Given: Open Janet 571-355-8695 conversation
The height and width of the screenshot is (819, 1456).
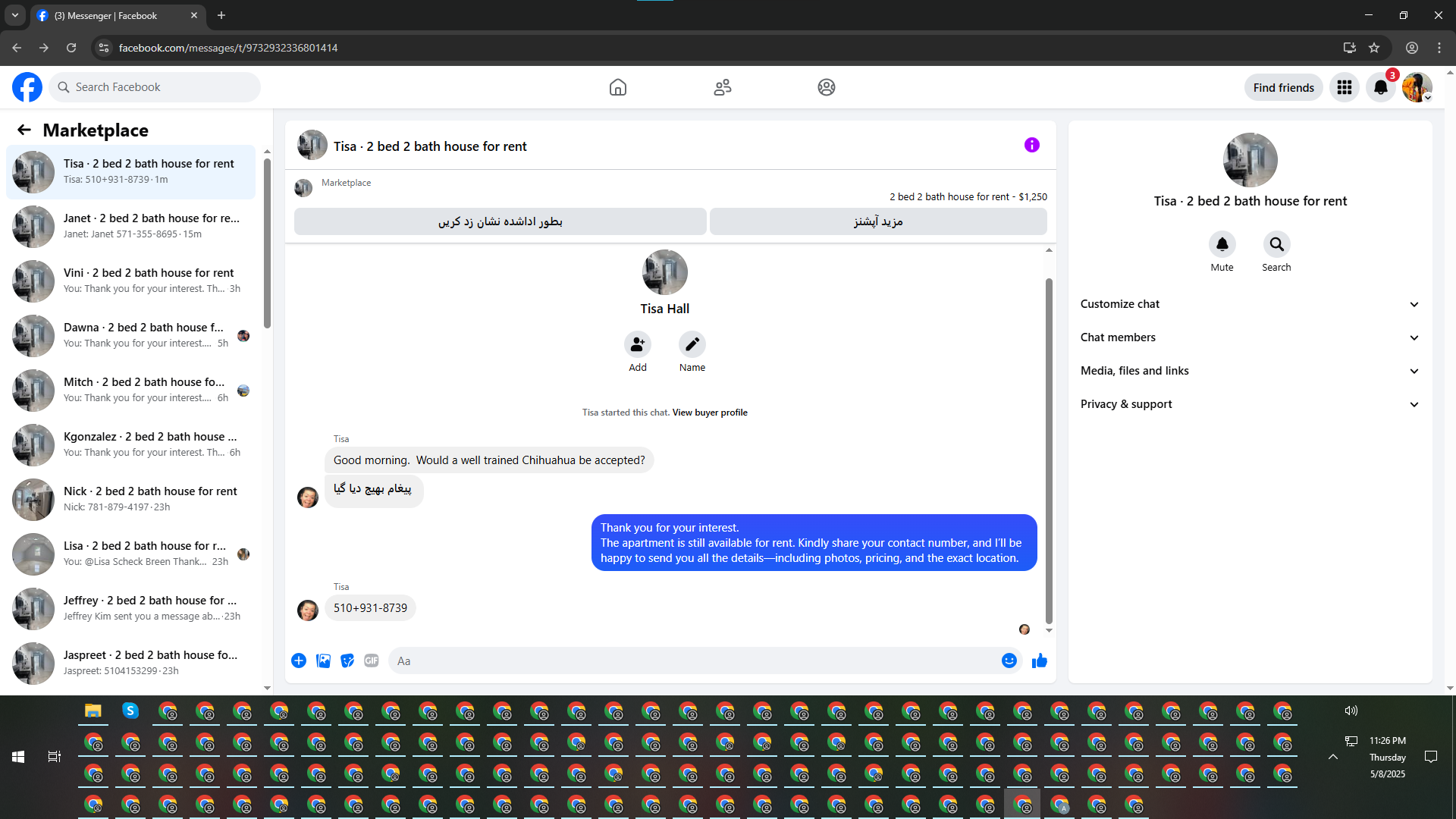Looking at the screenshot, I should (131, 226).
